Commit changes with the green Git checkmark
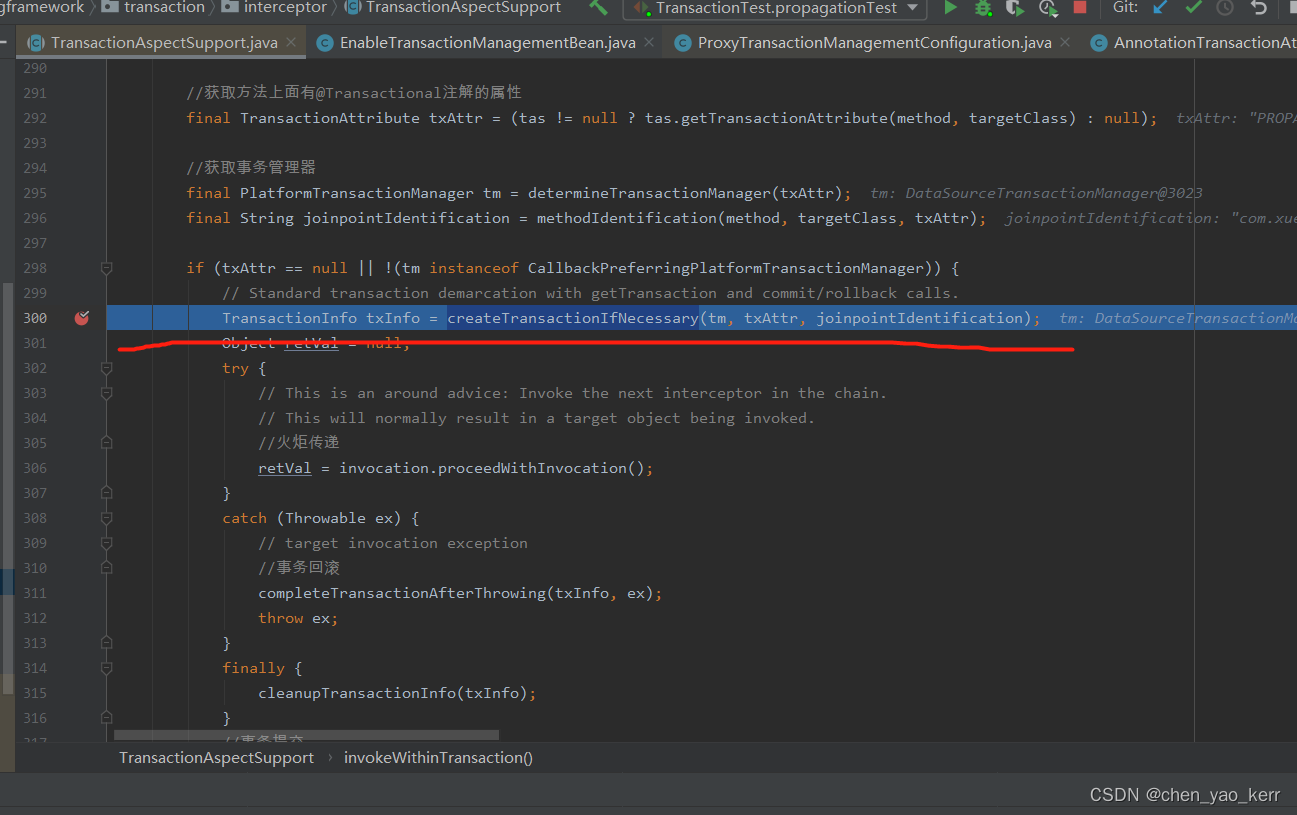Viewport: 1297px width, 815px height. [1193, 7]
